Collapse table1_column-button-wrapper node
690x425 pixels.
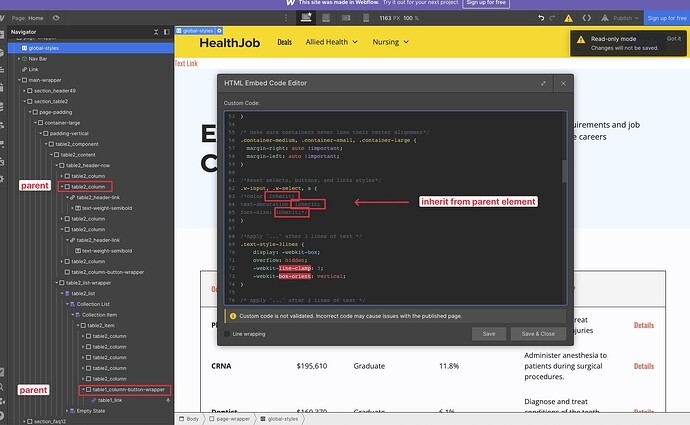coord(83,389)
